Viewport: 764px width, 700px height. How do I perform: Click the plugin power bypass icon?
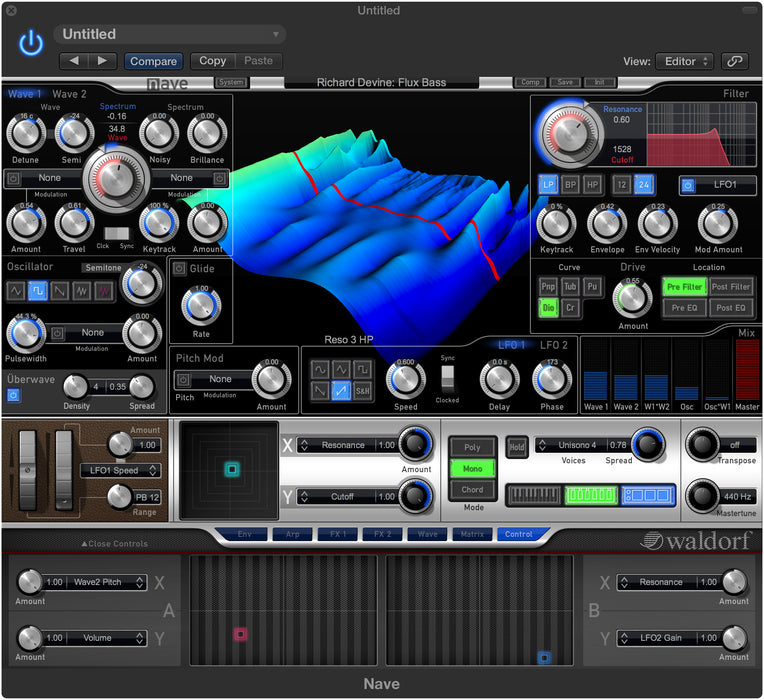pos(32,43)
